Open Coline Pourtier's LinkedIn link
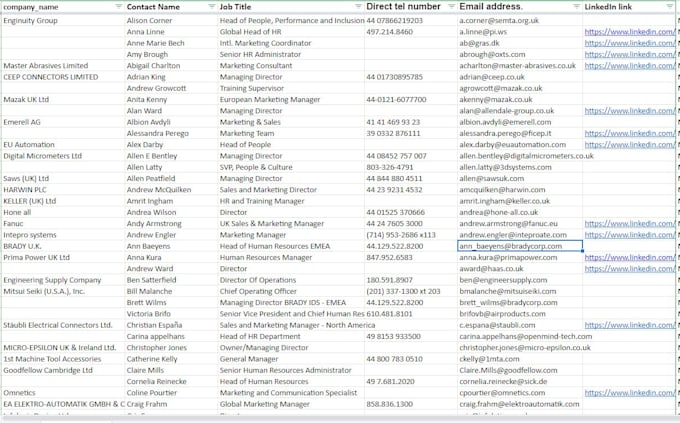 [x=630, y=393]
